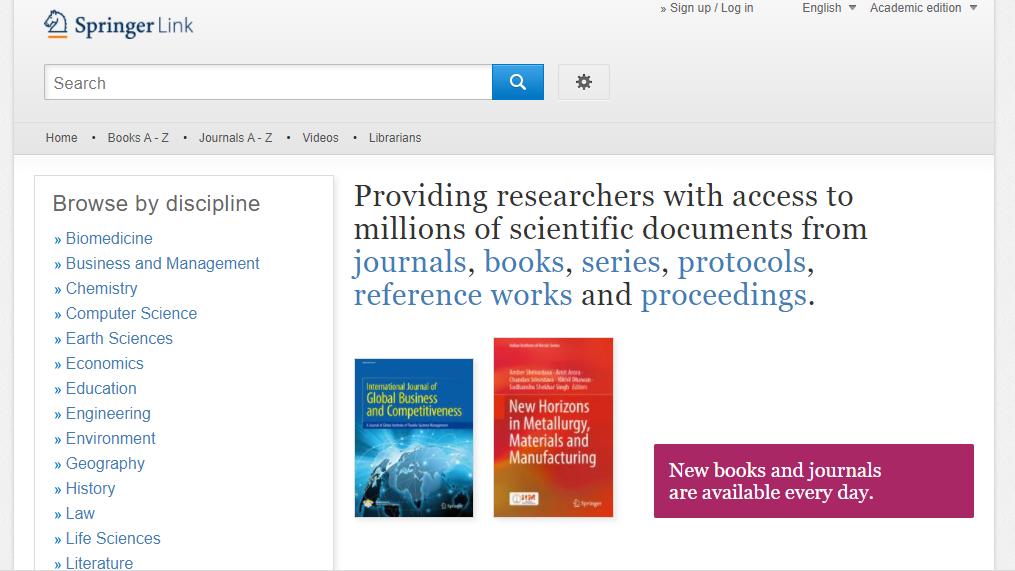Browse the Computer Science discipline
Screen dimensions: 1015x571
[x=131, y=314]
